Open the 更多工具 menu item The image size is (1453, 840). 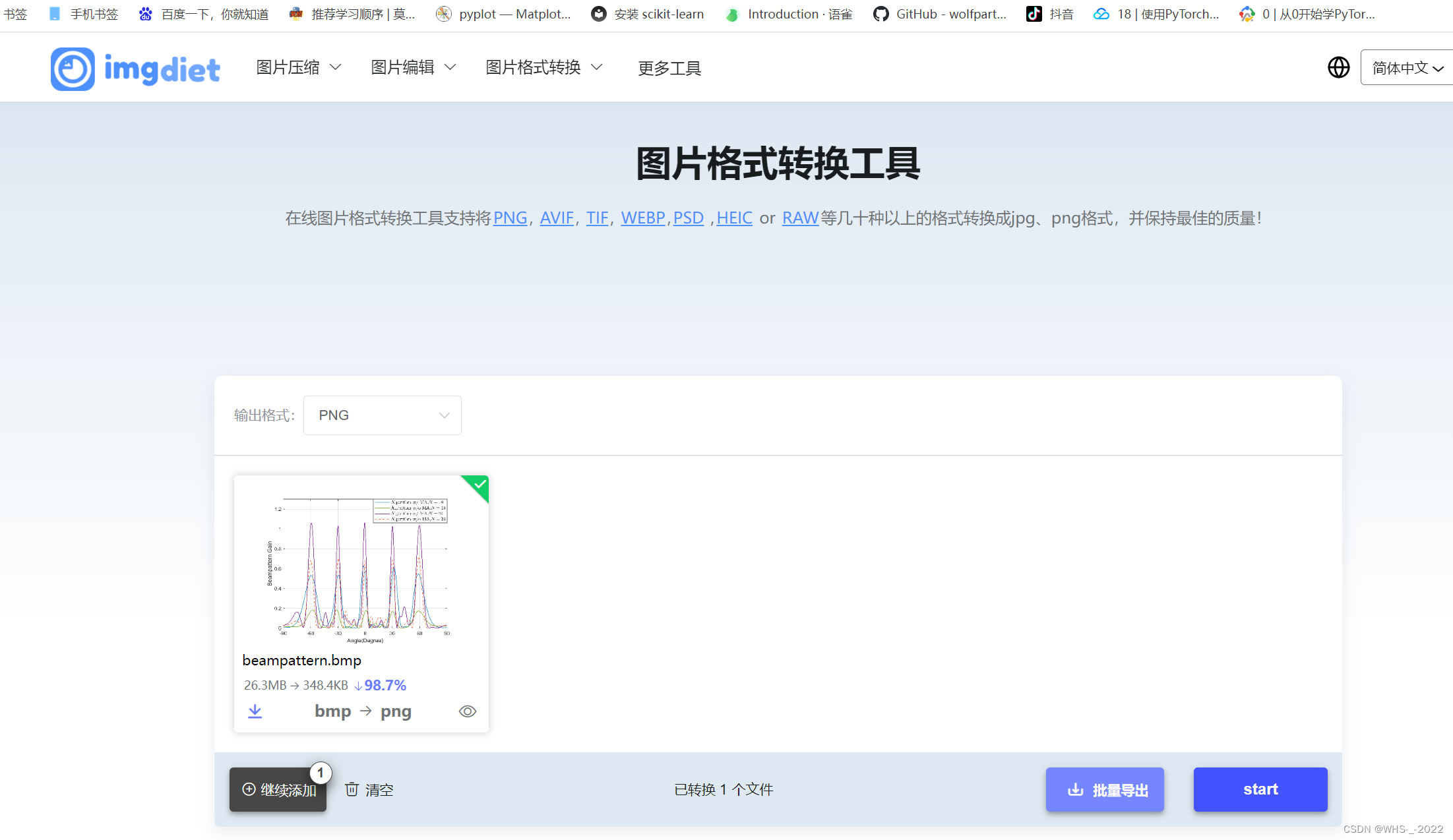[669, 68]
